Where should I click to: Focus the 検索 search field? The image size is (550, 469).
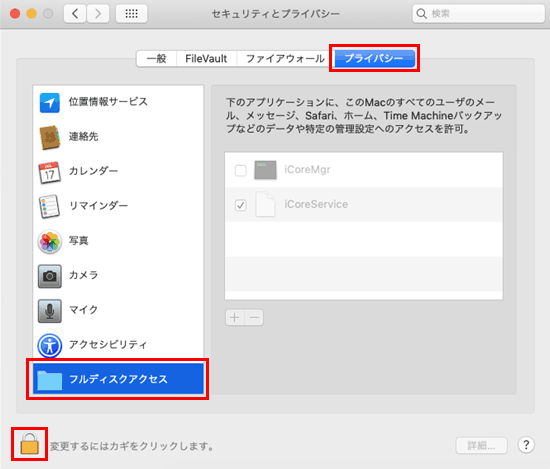(478, 14)
